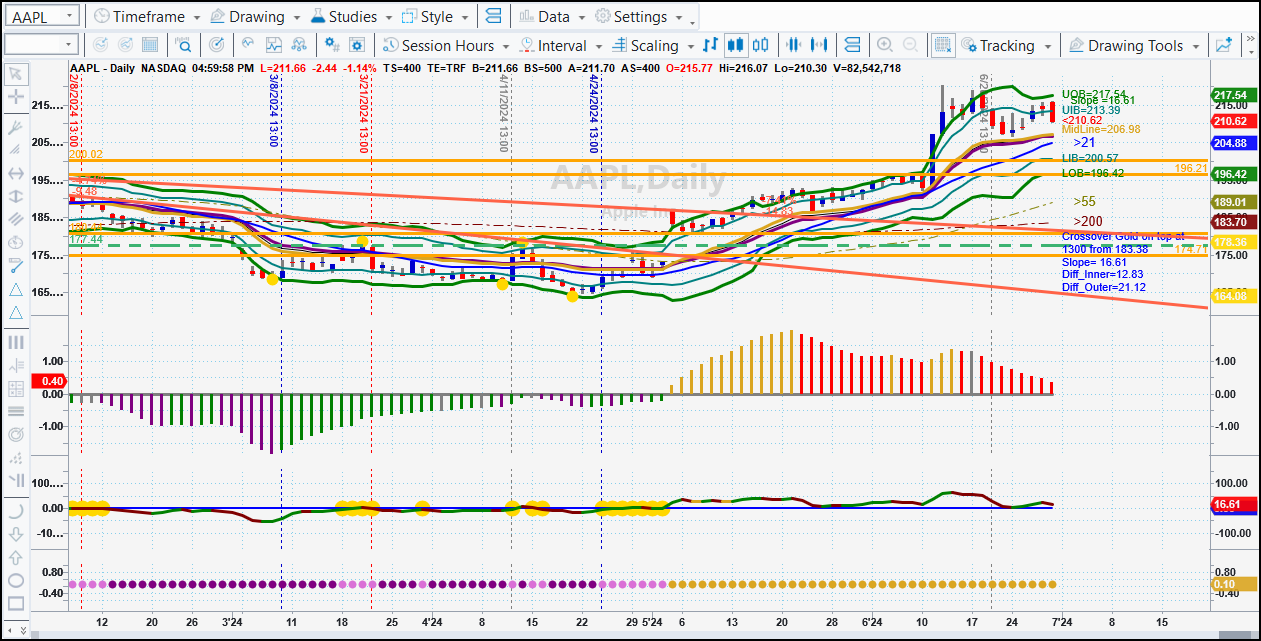Click the gear with hash settings icon
The height and width of the screenshot is (641, 1261).
[x=332, y=45]
